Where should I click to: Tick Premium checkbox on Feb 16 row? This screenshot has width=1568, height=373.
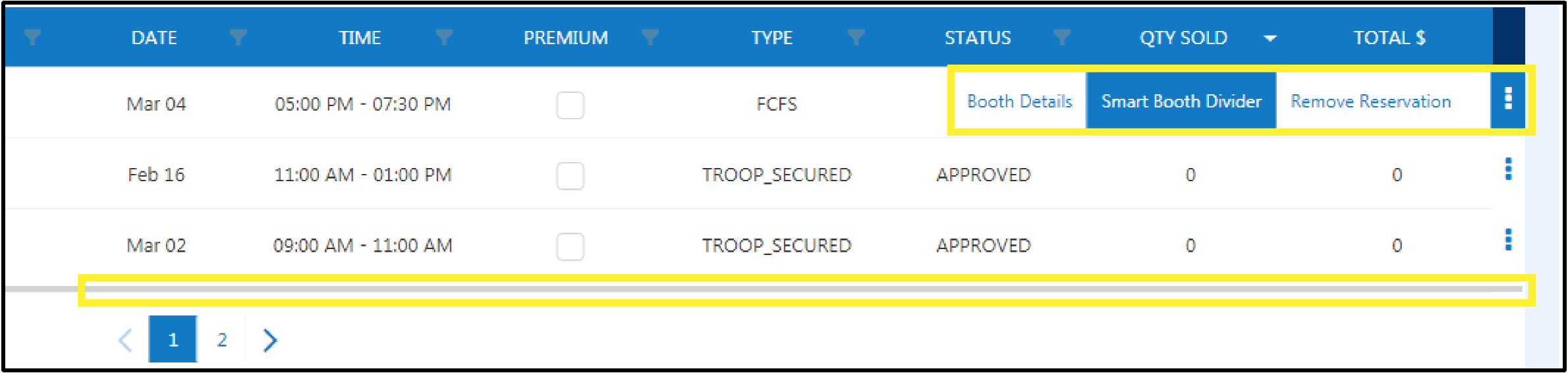tap(570, 175)
